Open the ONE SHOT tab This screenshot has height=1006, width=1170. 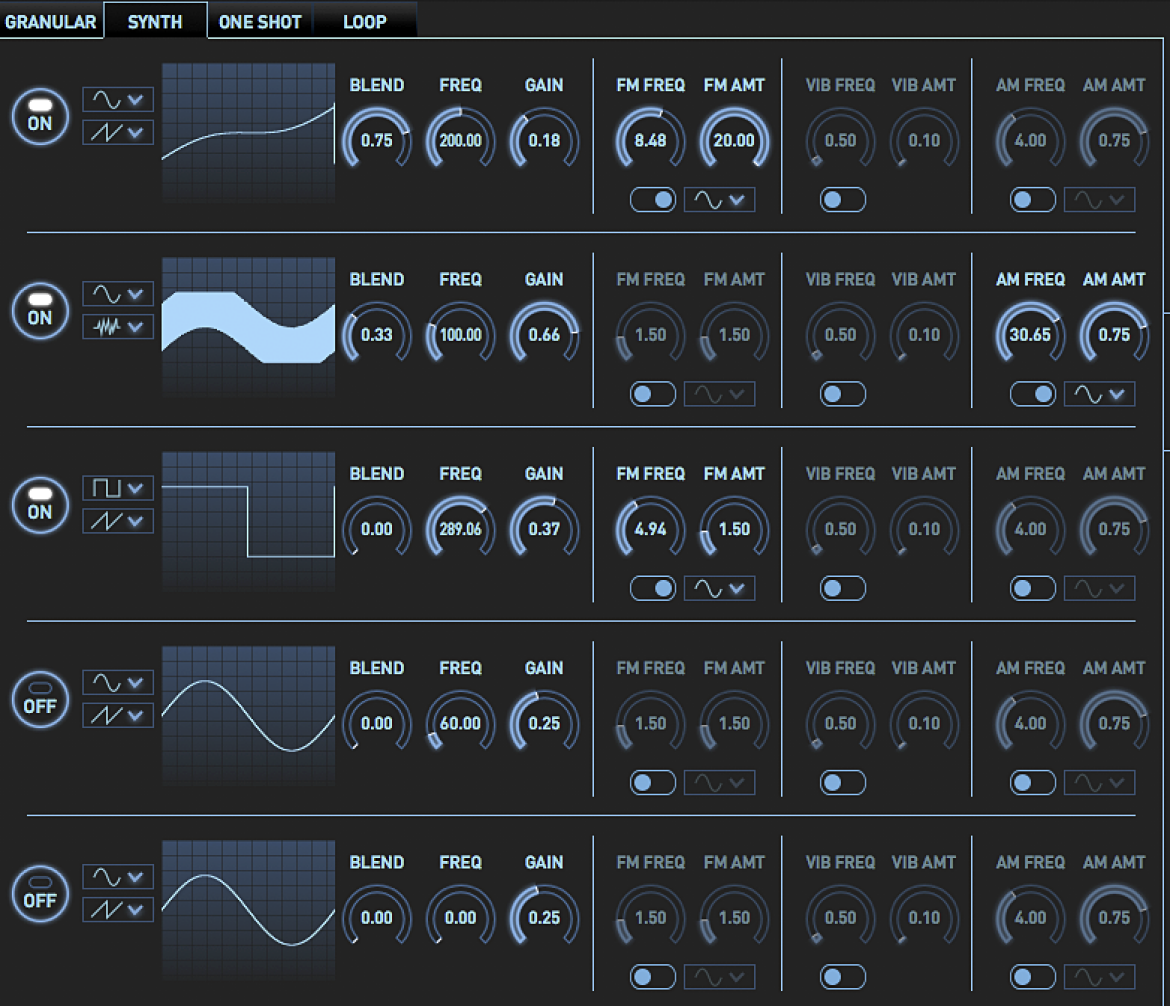coord(260,21)
